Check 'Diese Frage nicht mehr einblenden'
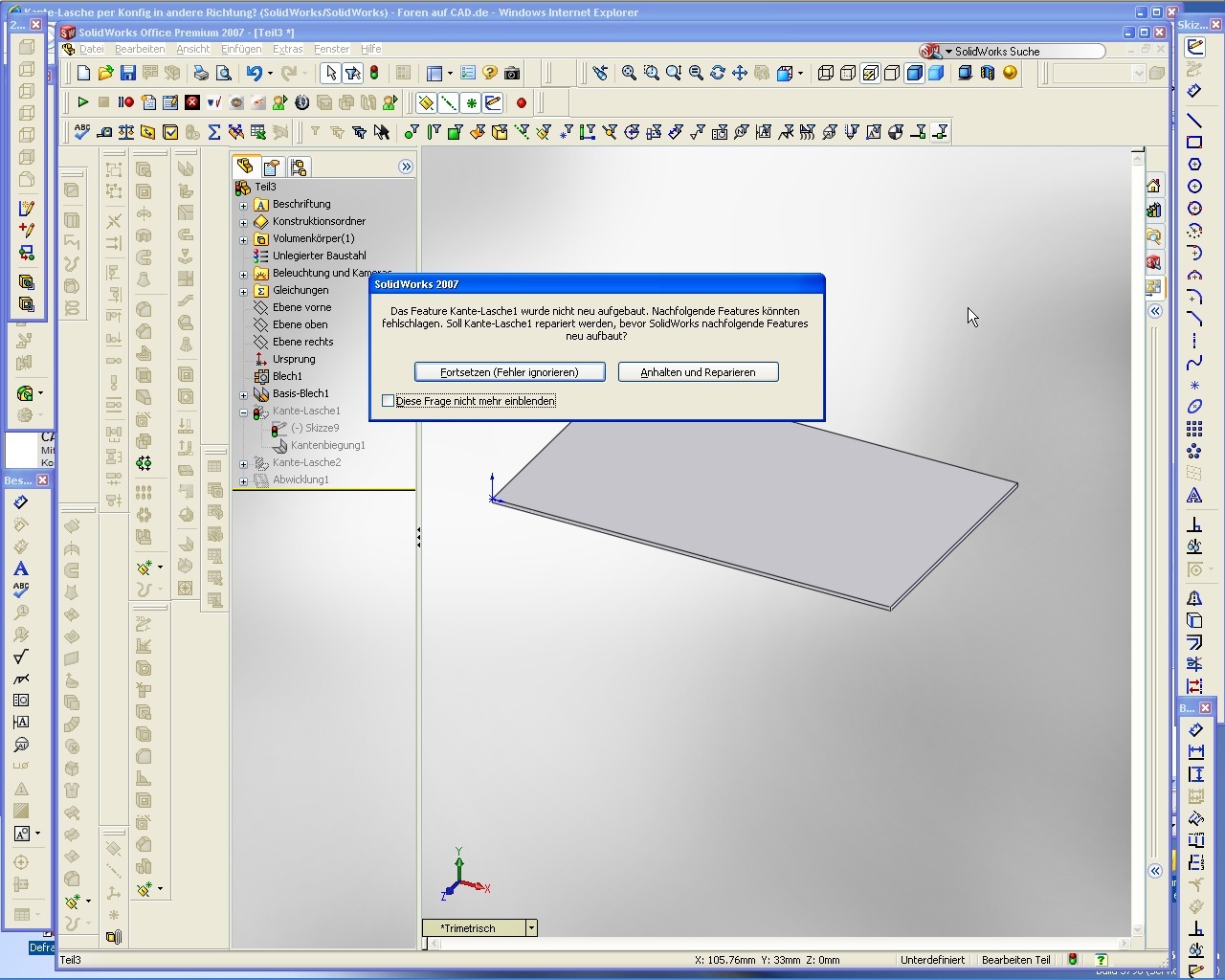 click(388, 401)
